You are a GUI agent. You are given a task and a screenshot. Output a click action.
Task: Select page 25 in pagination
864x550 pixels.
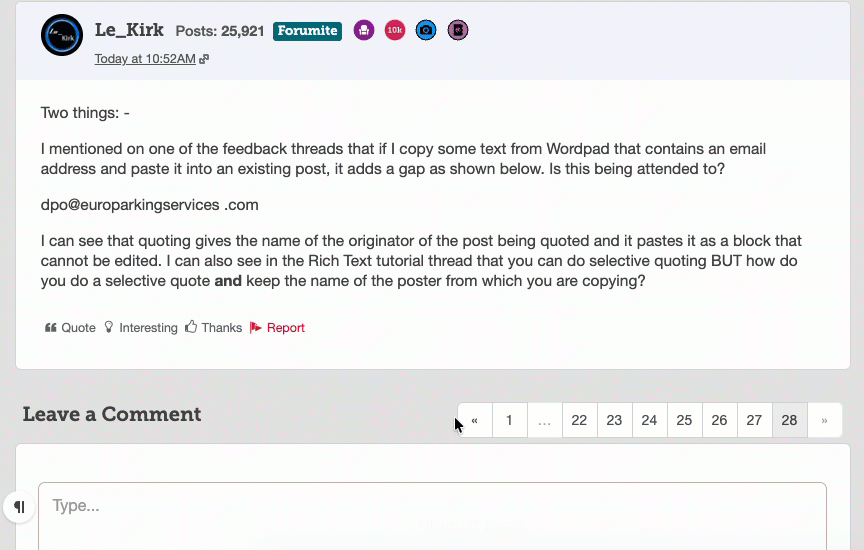click(684, 421)
